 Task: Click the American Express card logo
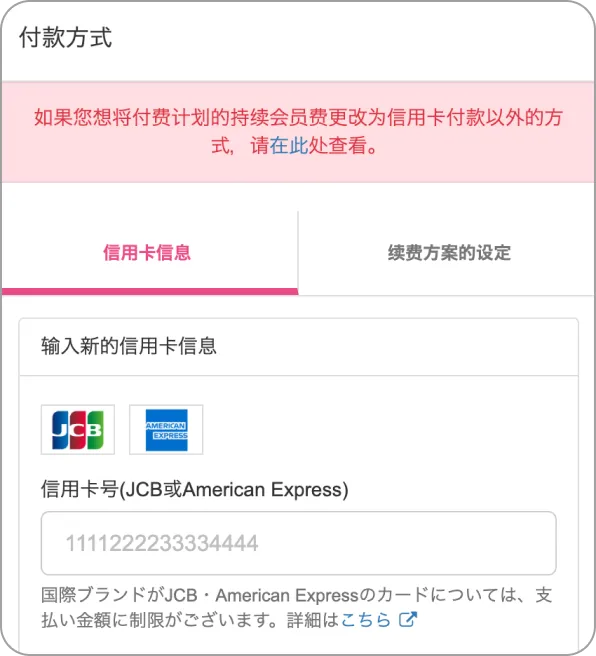[x=166, y=430]
